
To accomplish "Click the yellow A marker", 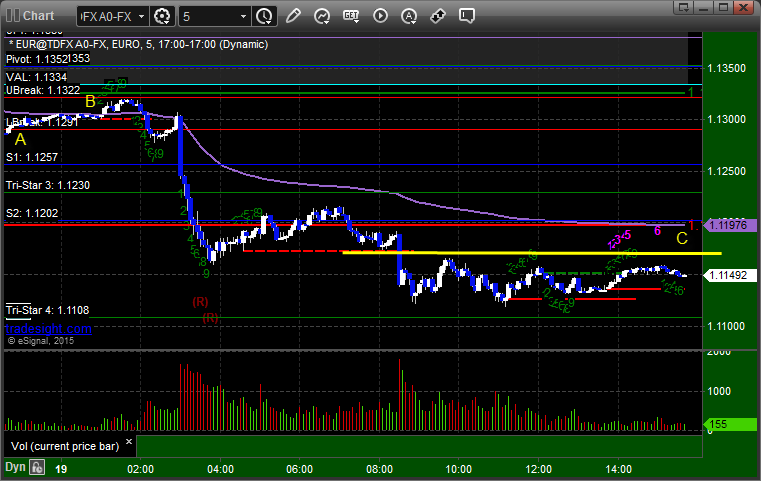I will [20, 139].
